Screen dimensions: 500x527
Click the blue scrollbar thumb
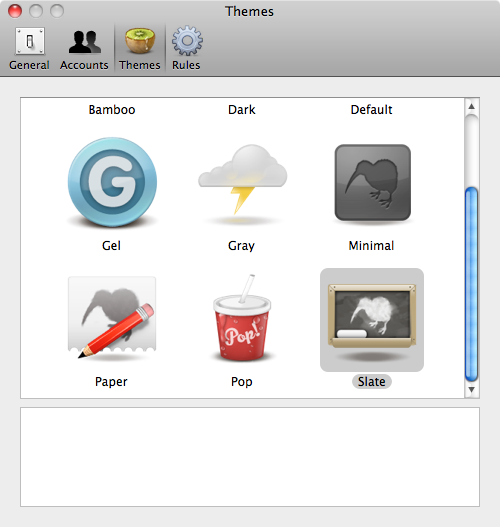click(x=471, y=284)
